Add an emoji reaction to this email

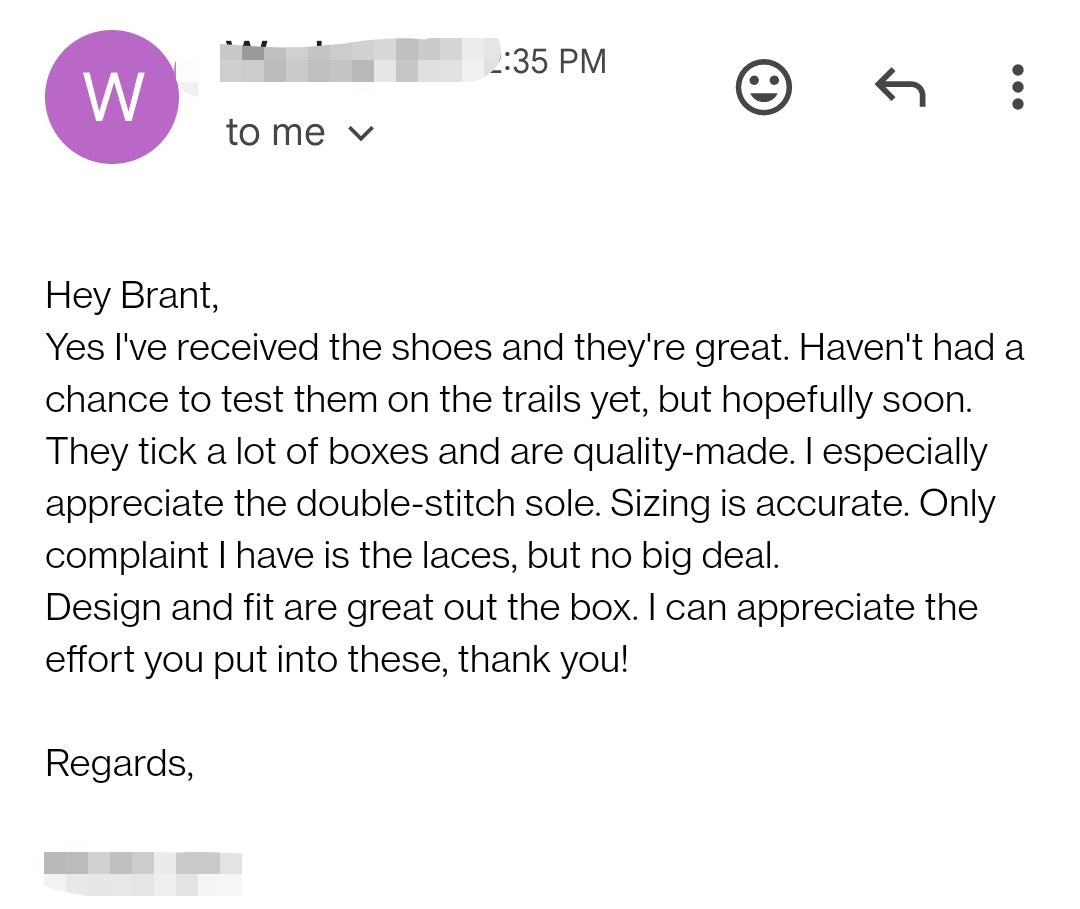coord(764,88)
